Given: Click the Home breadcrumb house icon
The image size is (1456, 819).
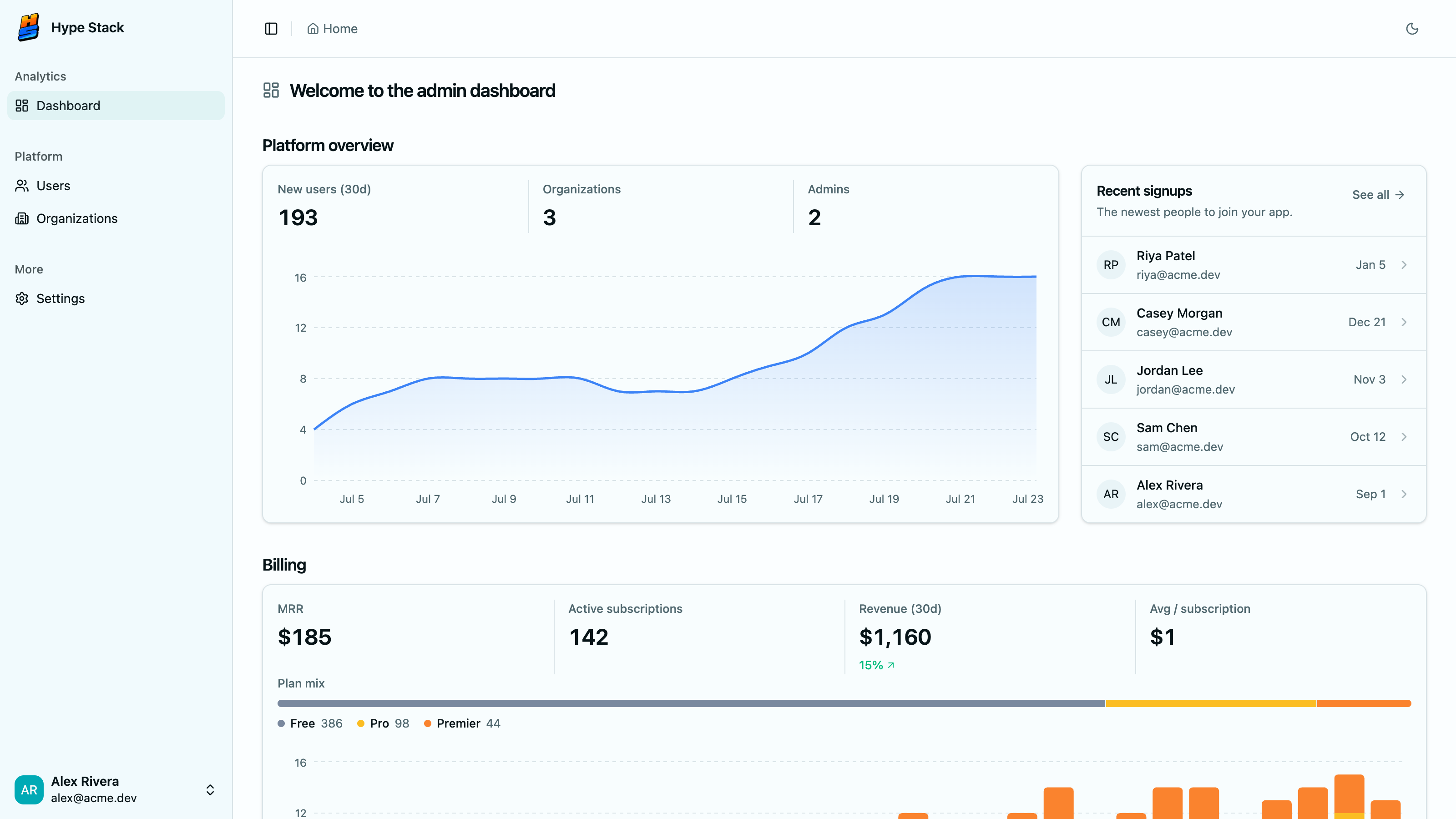Looking at the screenshot, I should coord(313,29).
